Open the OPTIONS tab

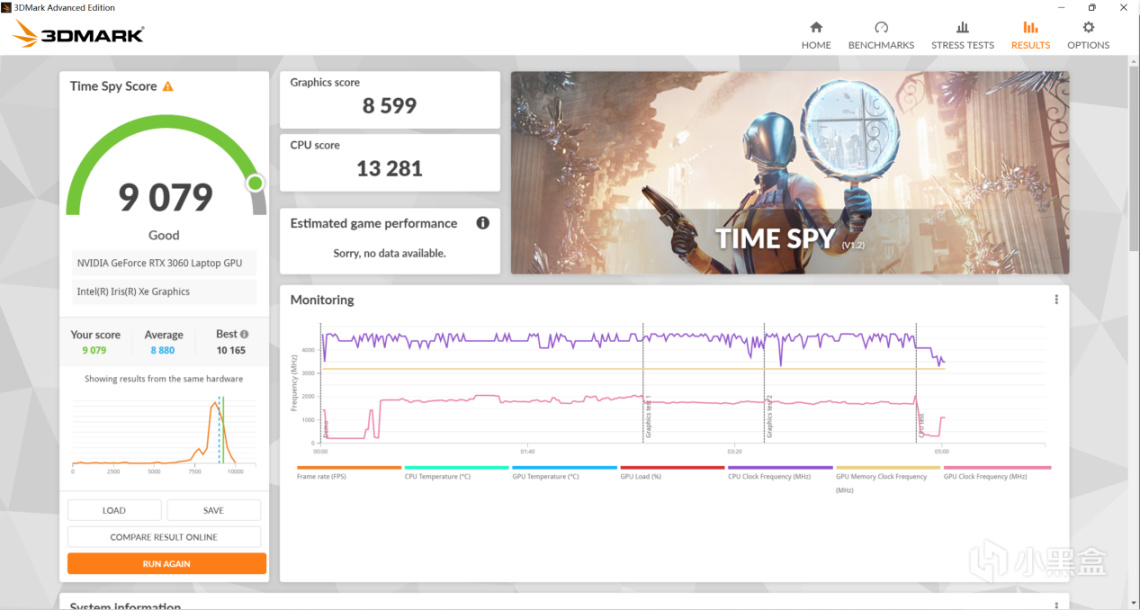(1088, 35)
